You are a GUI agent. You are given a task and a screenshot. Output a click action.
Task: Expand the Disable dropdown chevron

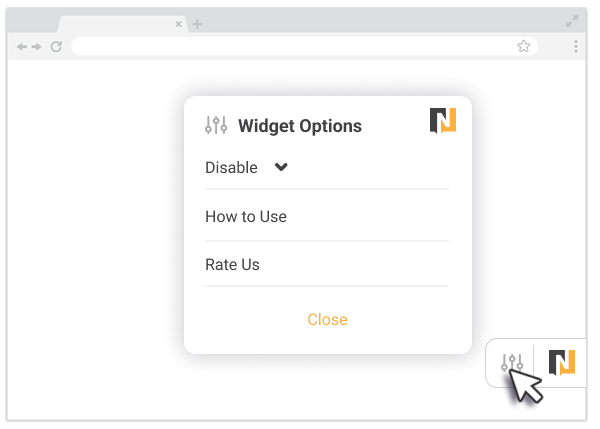(281, 167)
